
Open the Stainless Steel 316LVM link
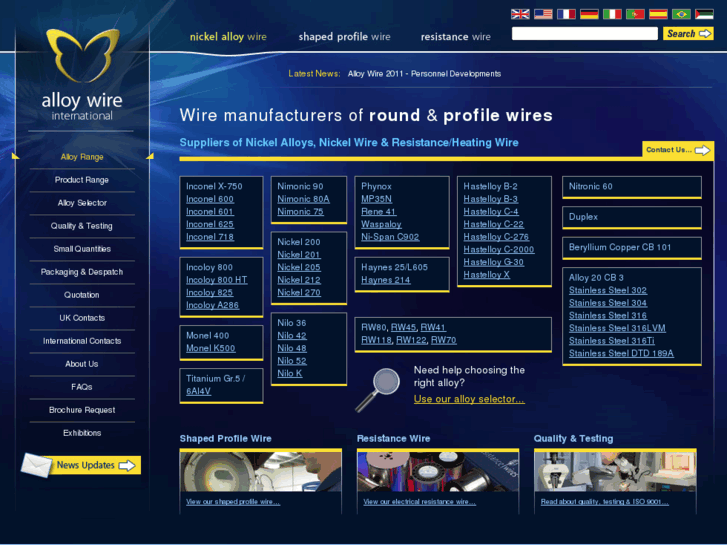[617, 328]
